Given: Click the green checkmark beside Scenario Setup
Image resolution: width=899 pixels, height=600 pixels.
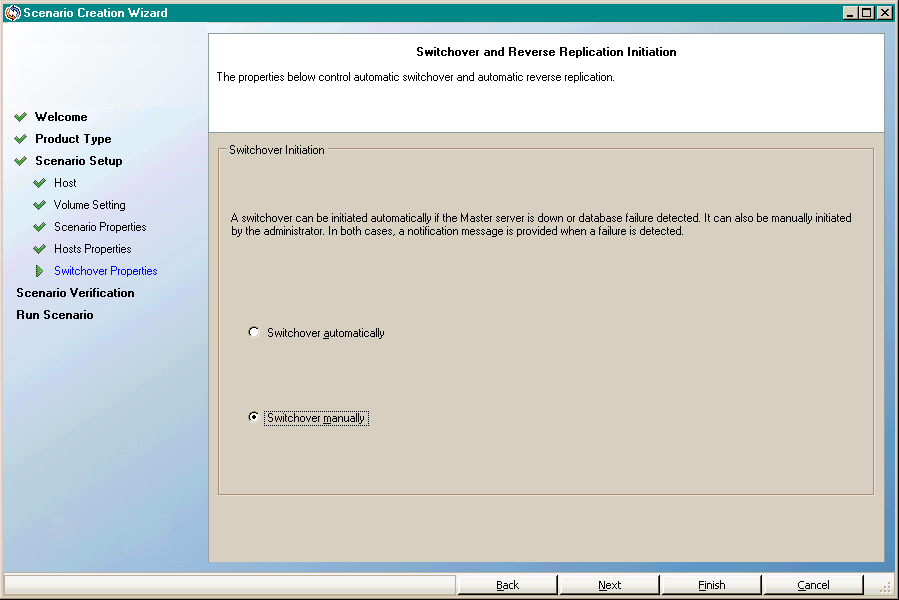Looking at the screenshot, I should pos(21,161).
